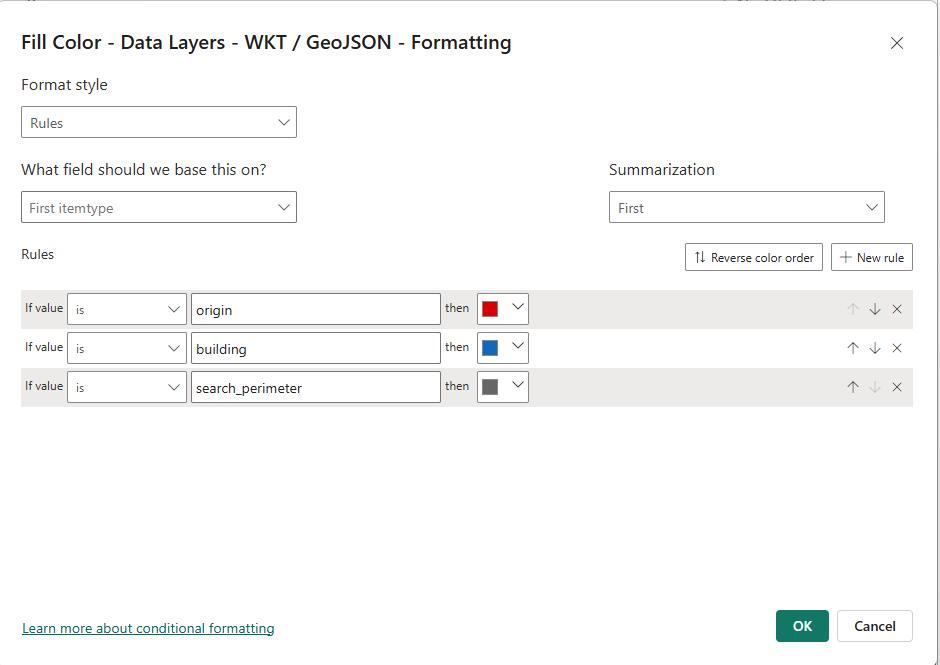Open the search_perimeter rule operator dropdown
This screenshot has height=665, width=940.
click(126, 387)
